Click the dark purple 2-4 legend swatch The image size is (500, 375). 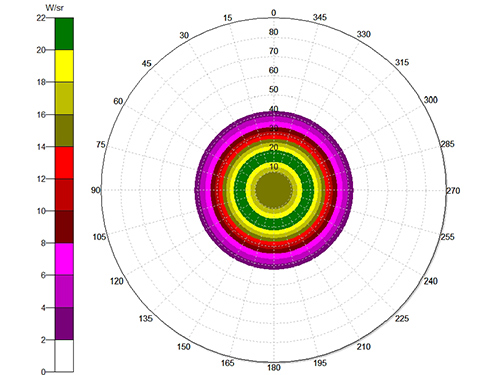64,323
